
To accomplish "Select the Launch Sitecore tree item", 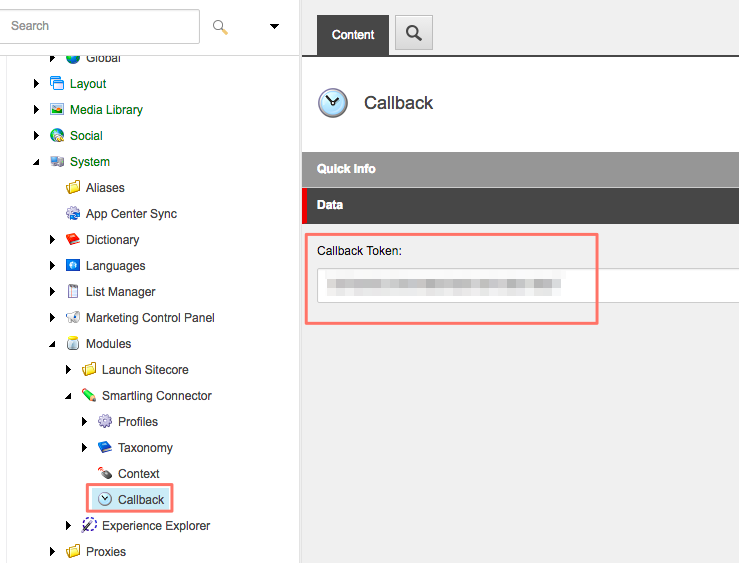I will coord(145,370).
